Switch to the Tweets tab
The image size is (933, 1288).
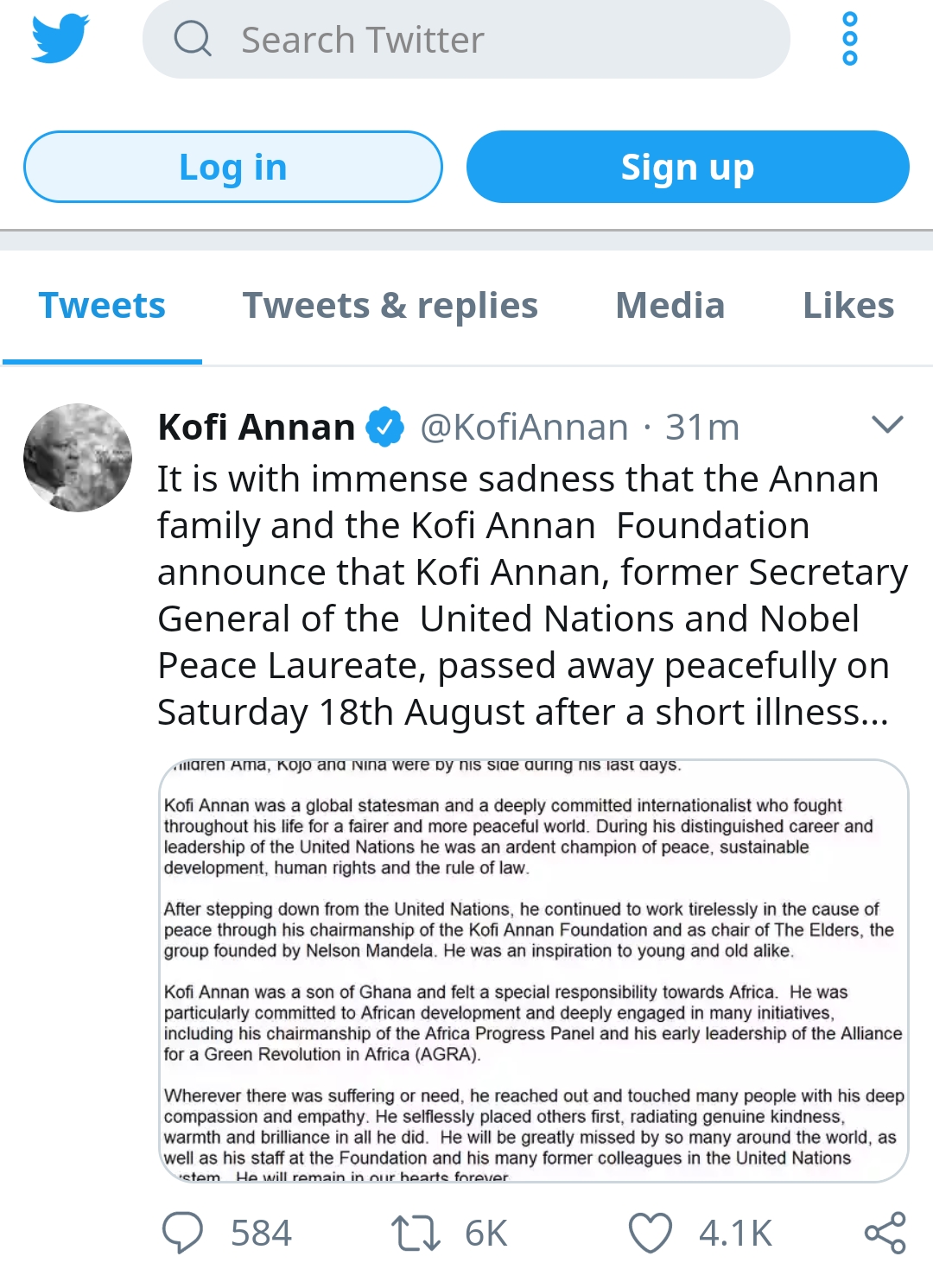(102, 306)
